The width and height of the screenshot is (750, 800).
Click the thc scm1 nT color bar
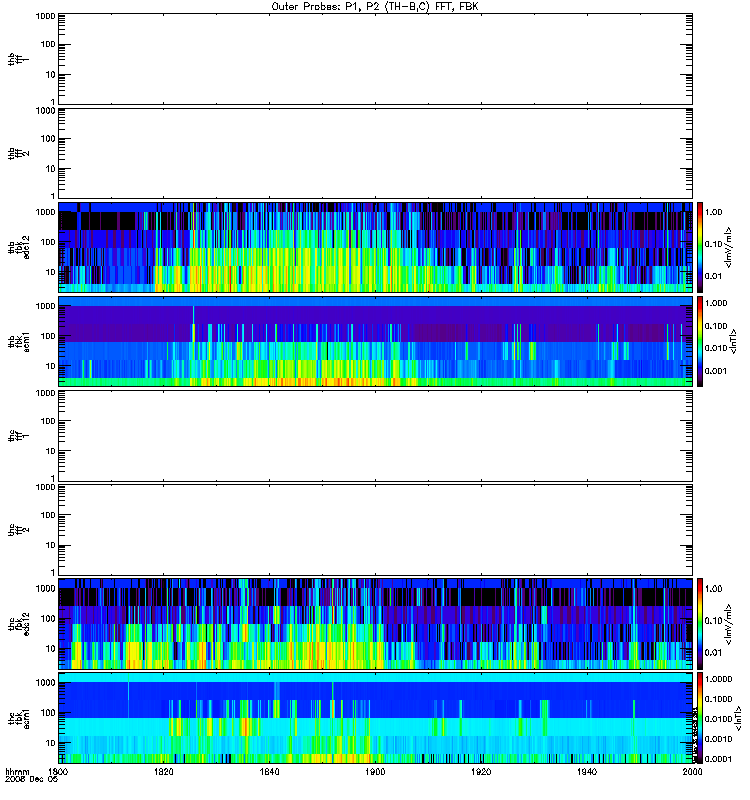700,718
